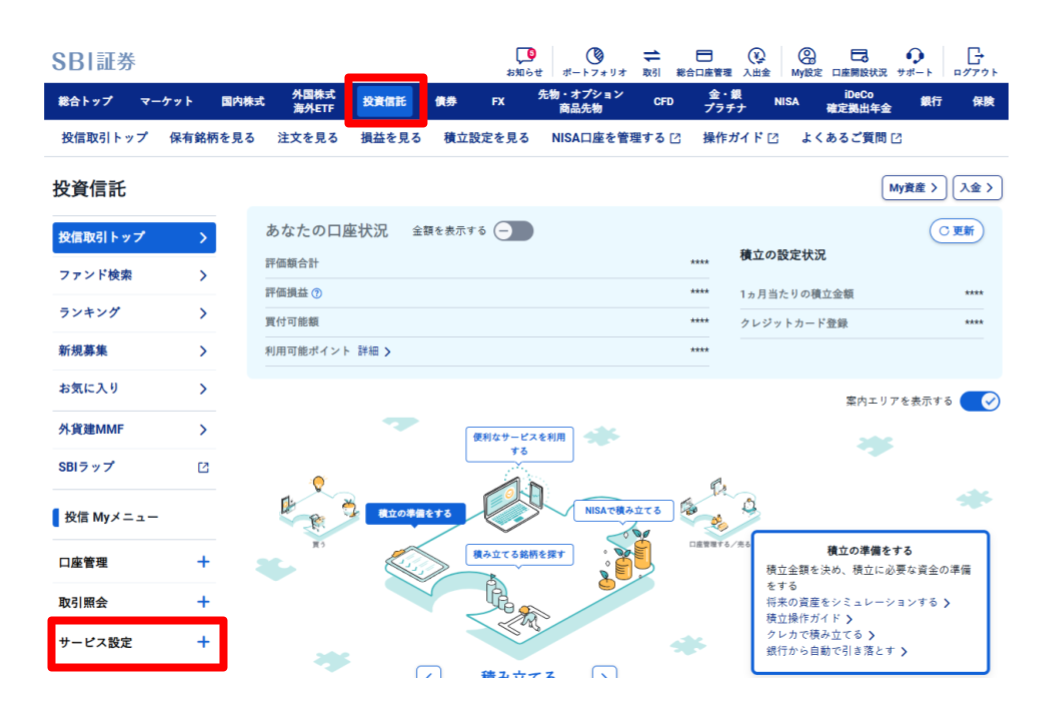Open the ポートフォリオ portfolio icon

[x=594, y=62]
